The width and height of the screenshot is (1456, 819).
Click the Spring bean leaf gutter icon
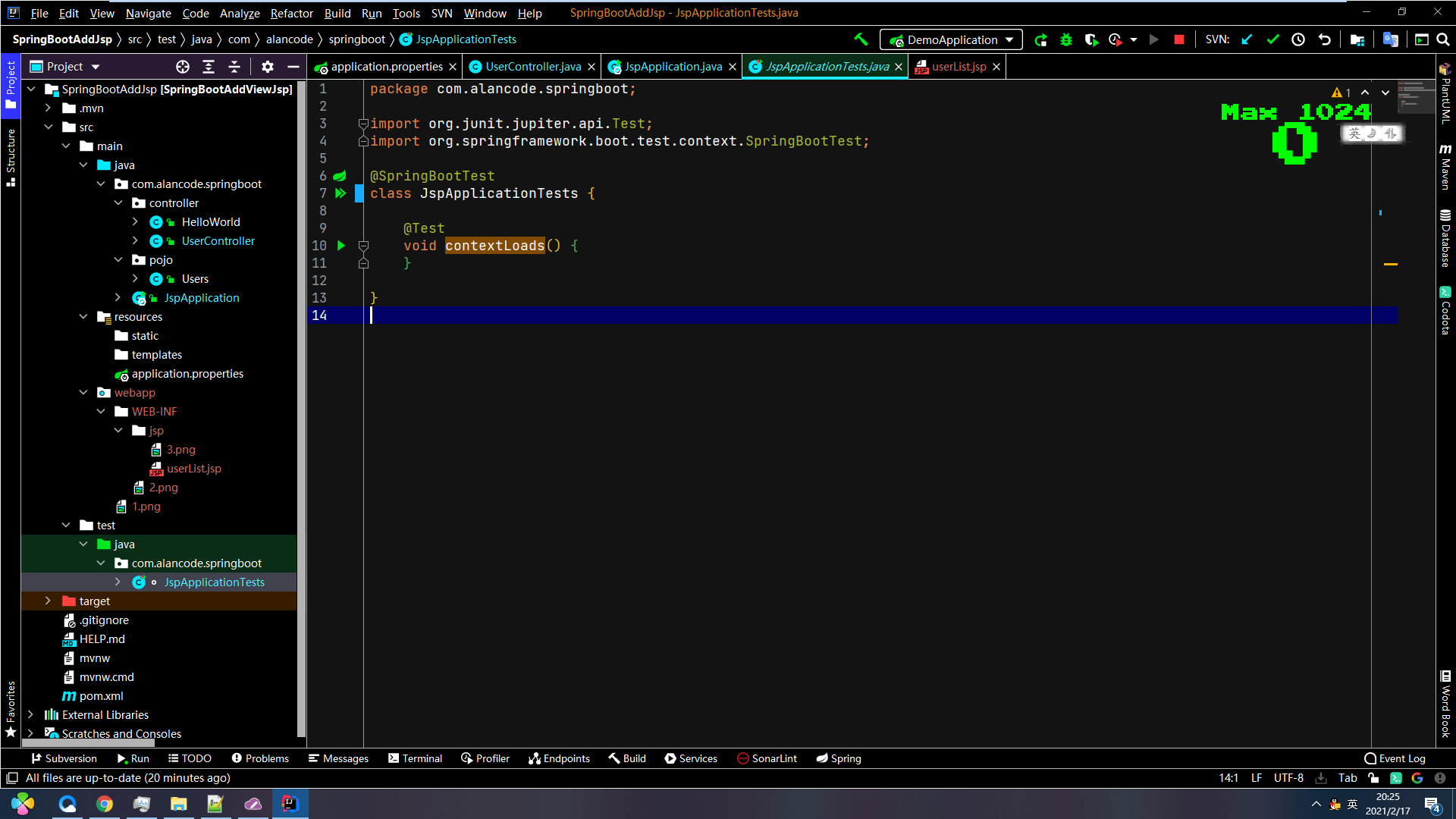(340, 176)
